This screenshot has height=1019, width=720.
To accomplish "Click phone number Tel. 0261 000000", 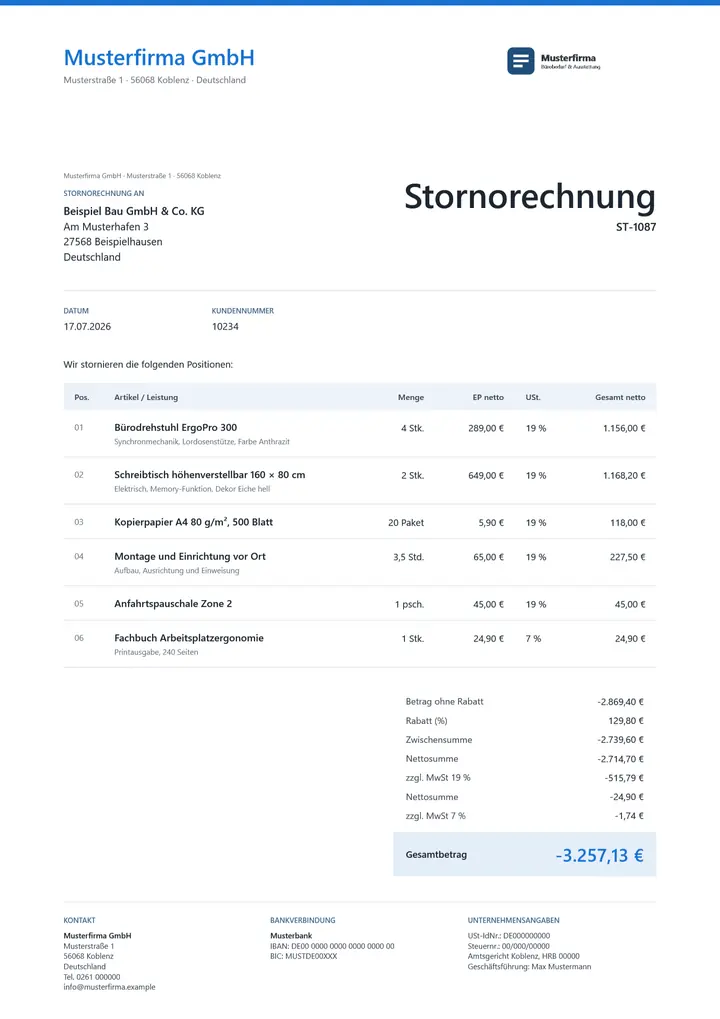I will [x=92, y=977].
